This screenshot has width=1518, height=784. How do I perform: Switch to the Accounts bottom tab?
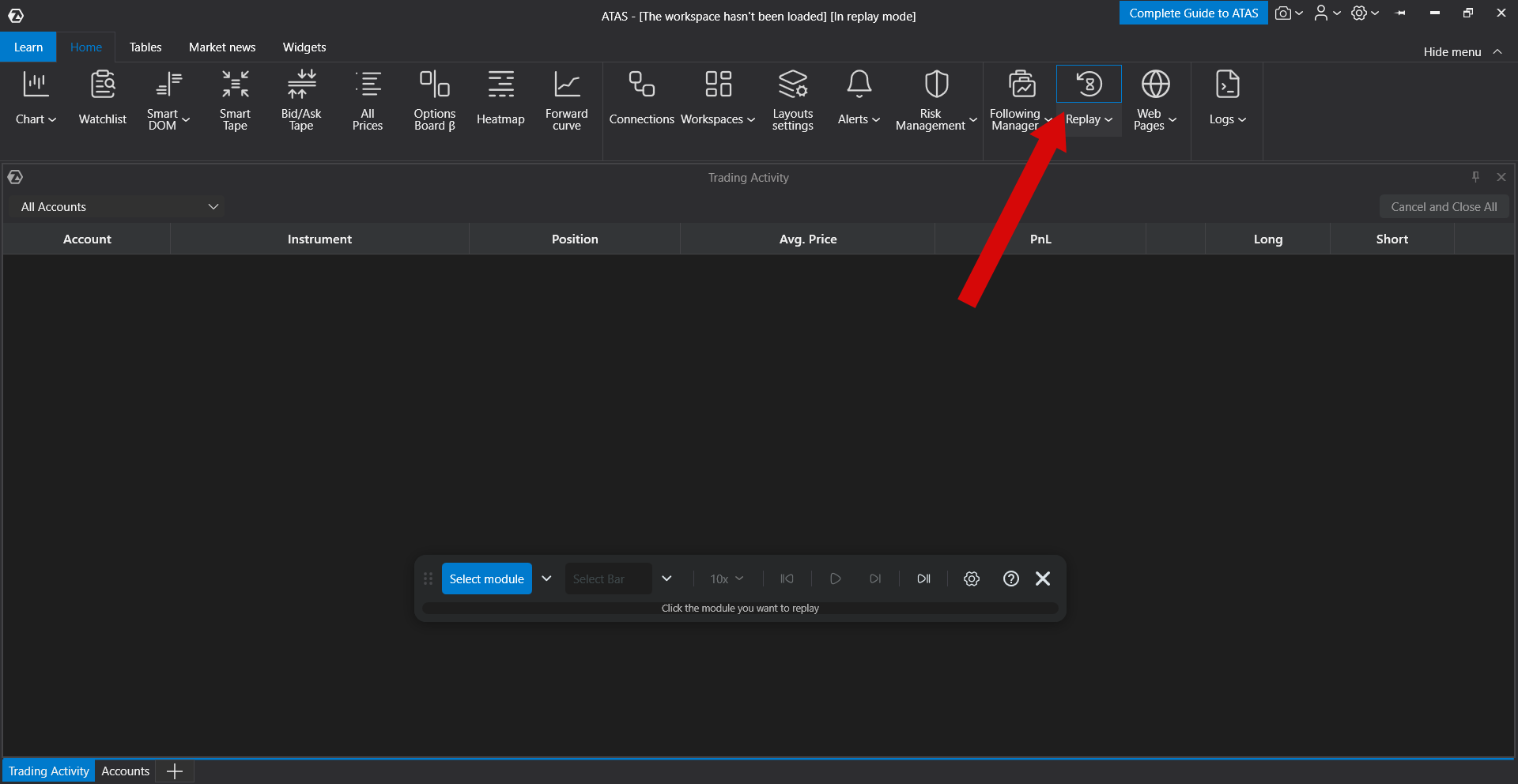125,771
